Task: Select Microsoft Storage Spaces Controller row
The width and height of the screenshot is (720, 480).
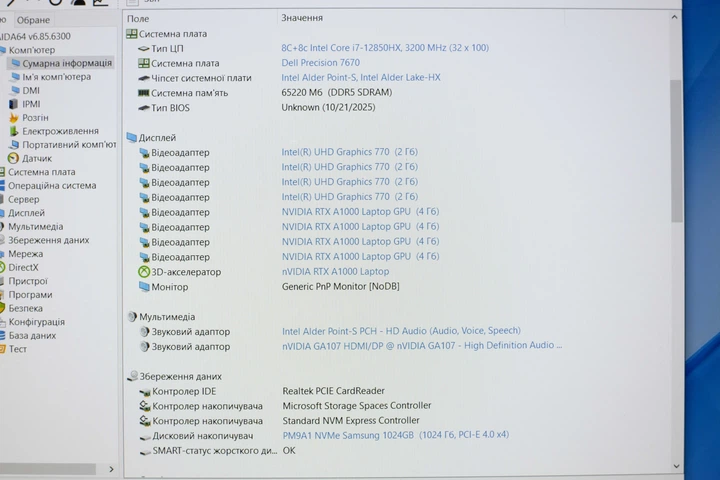Action: tap(357, 406)
